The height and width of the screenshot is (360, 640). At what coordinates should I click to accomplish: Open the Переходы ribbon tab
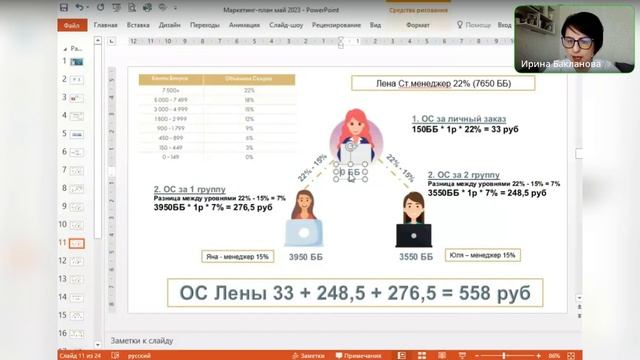pos(204,25)
